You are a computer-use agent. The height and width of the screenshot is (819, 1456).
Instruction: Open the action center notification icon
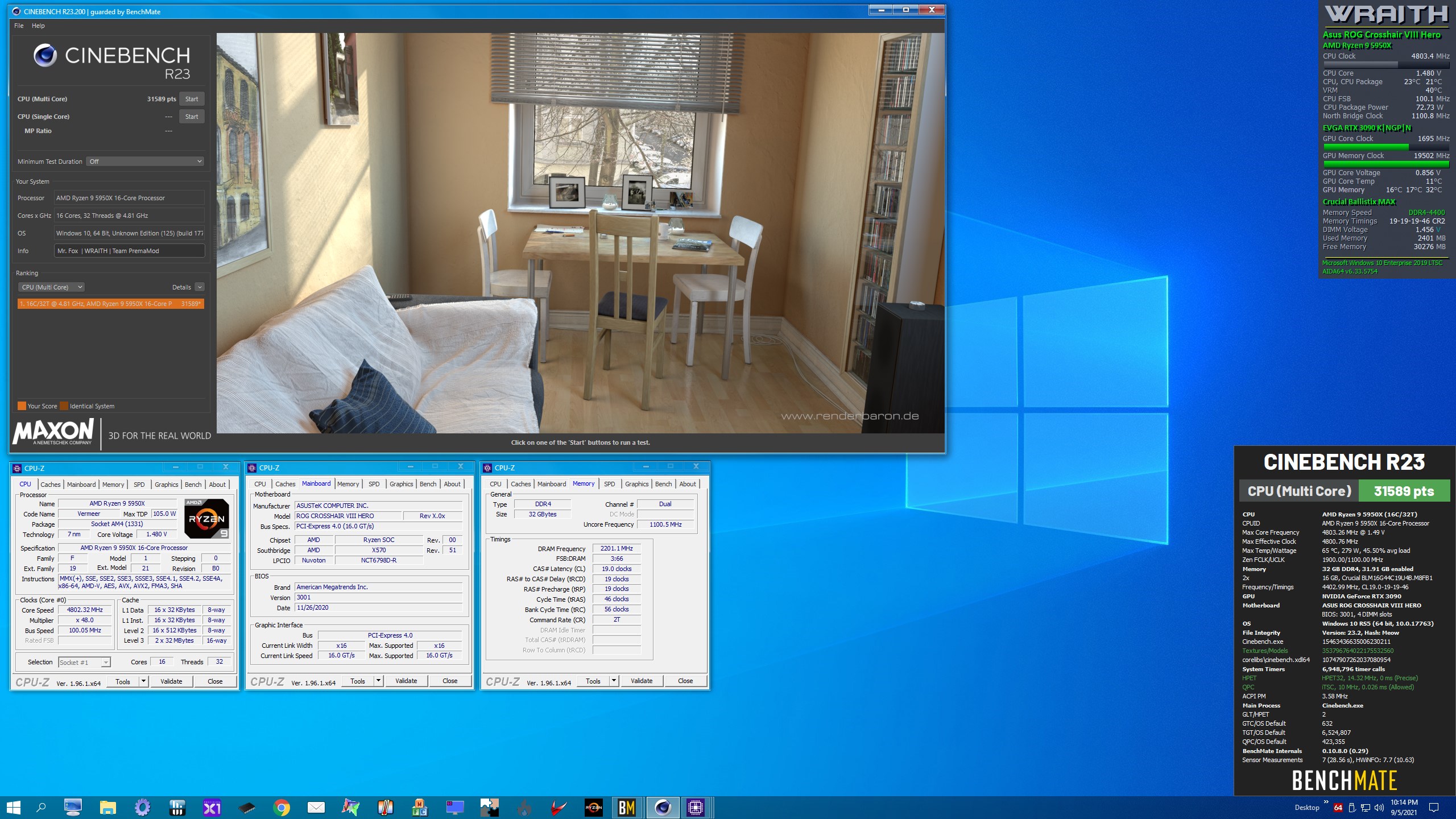point(1434,808)
